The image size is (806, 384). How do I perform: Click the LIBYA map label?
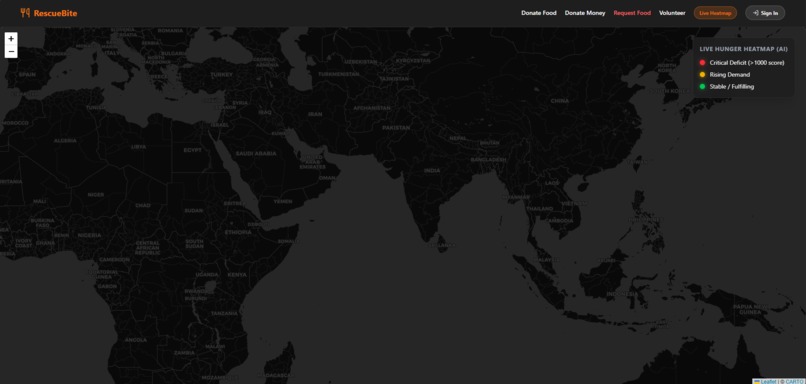click(139, 147)
